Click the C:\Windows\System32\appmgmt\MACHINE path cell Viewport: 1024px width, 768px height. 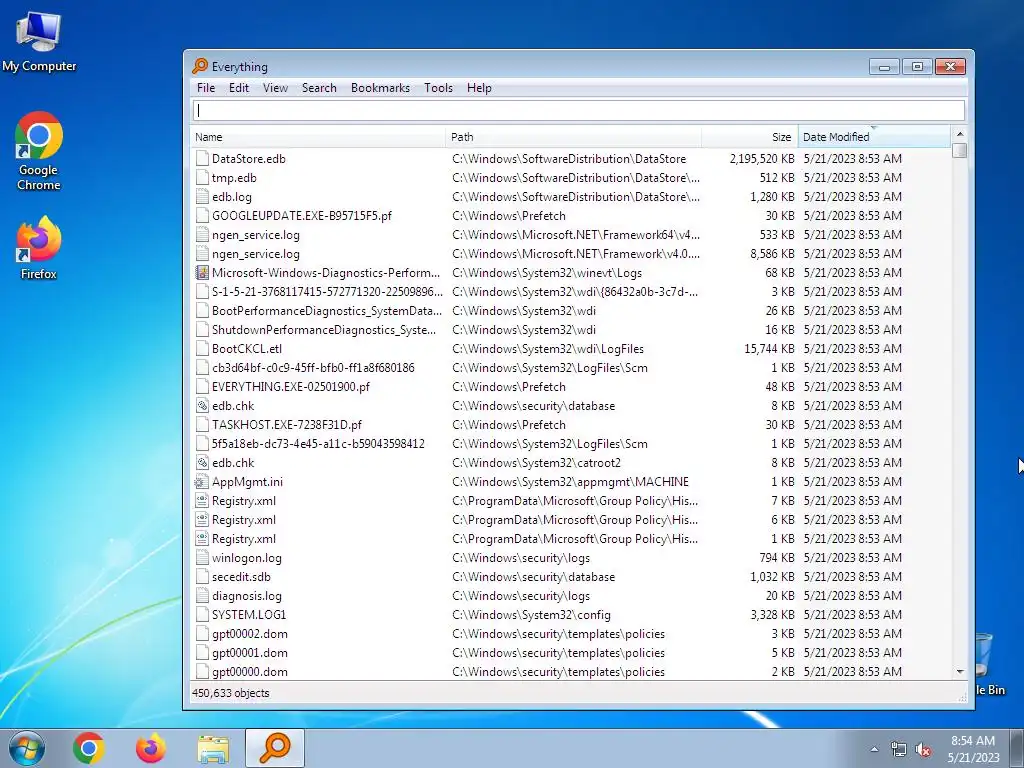point(570,482)
